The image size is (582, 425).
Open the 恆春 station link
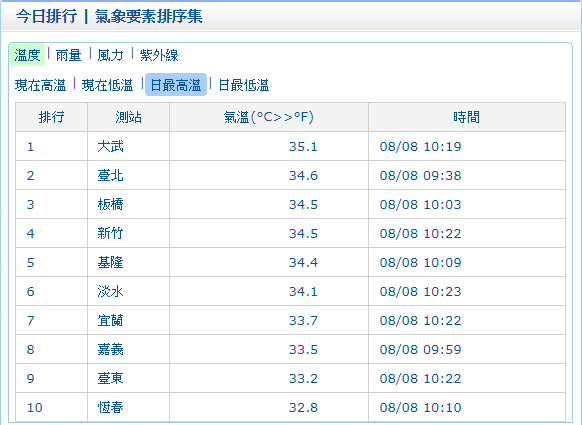(110, 407)
